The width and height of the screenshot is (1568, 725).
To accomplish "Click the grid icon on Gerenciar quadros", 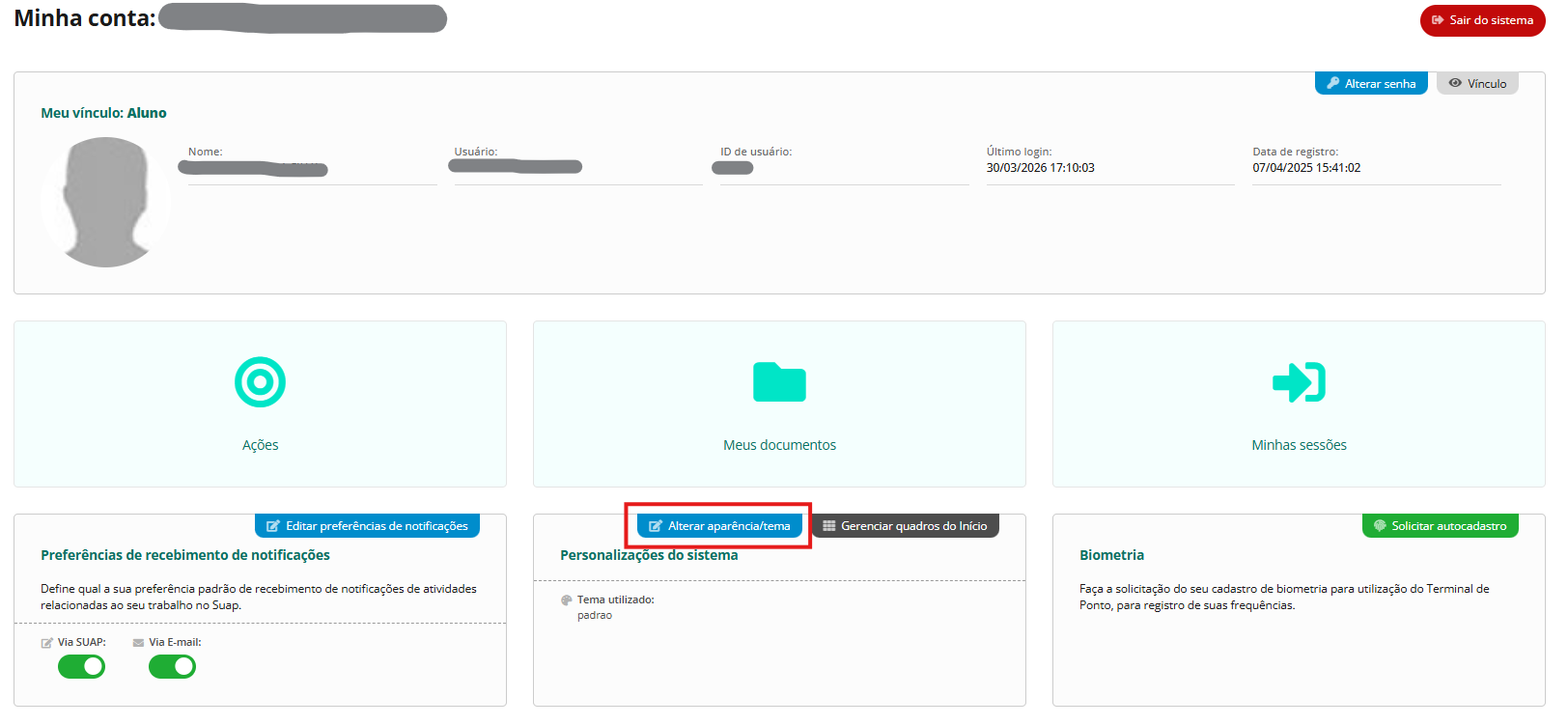I will (x=828, y=526).
